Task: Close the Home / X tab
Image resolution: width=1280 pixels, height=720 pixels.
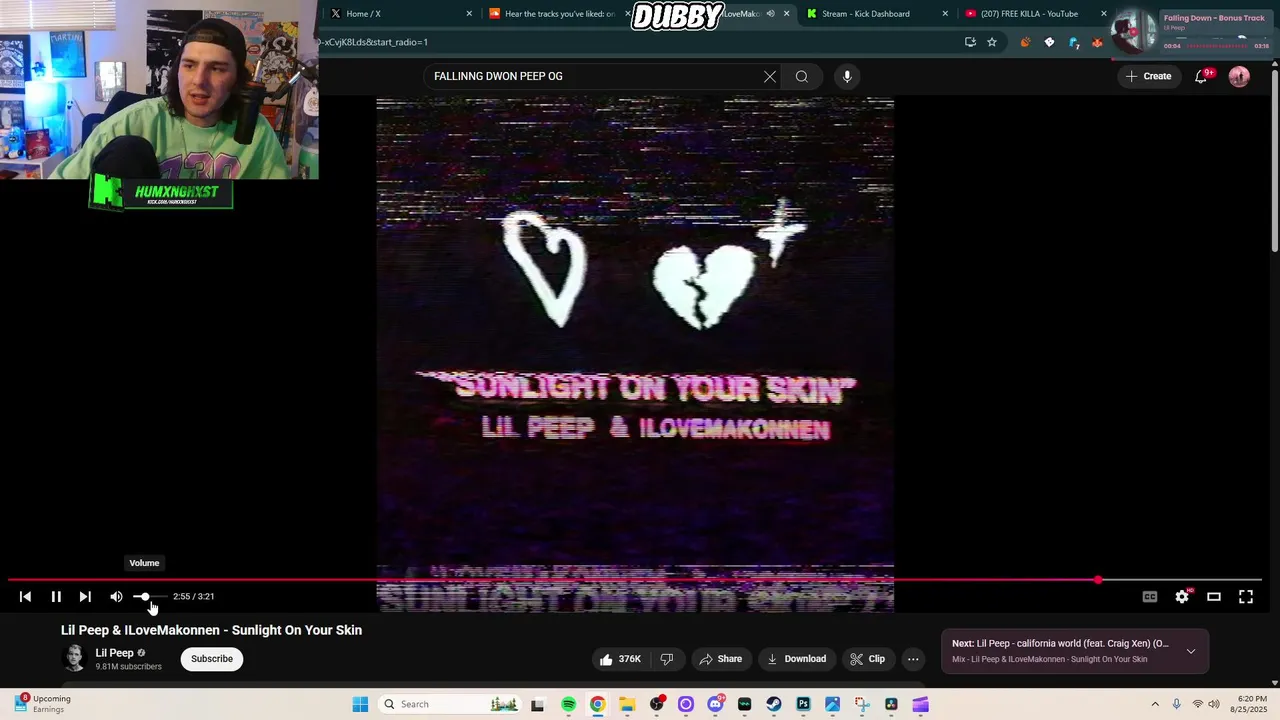Action: (469, 14)
